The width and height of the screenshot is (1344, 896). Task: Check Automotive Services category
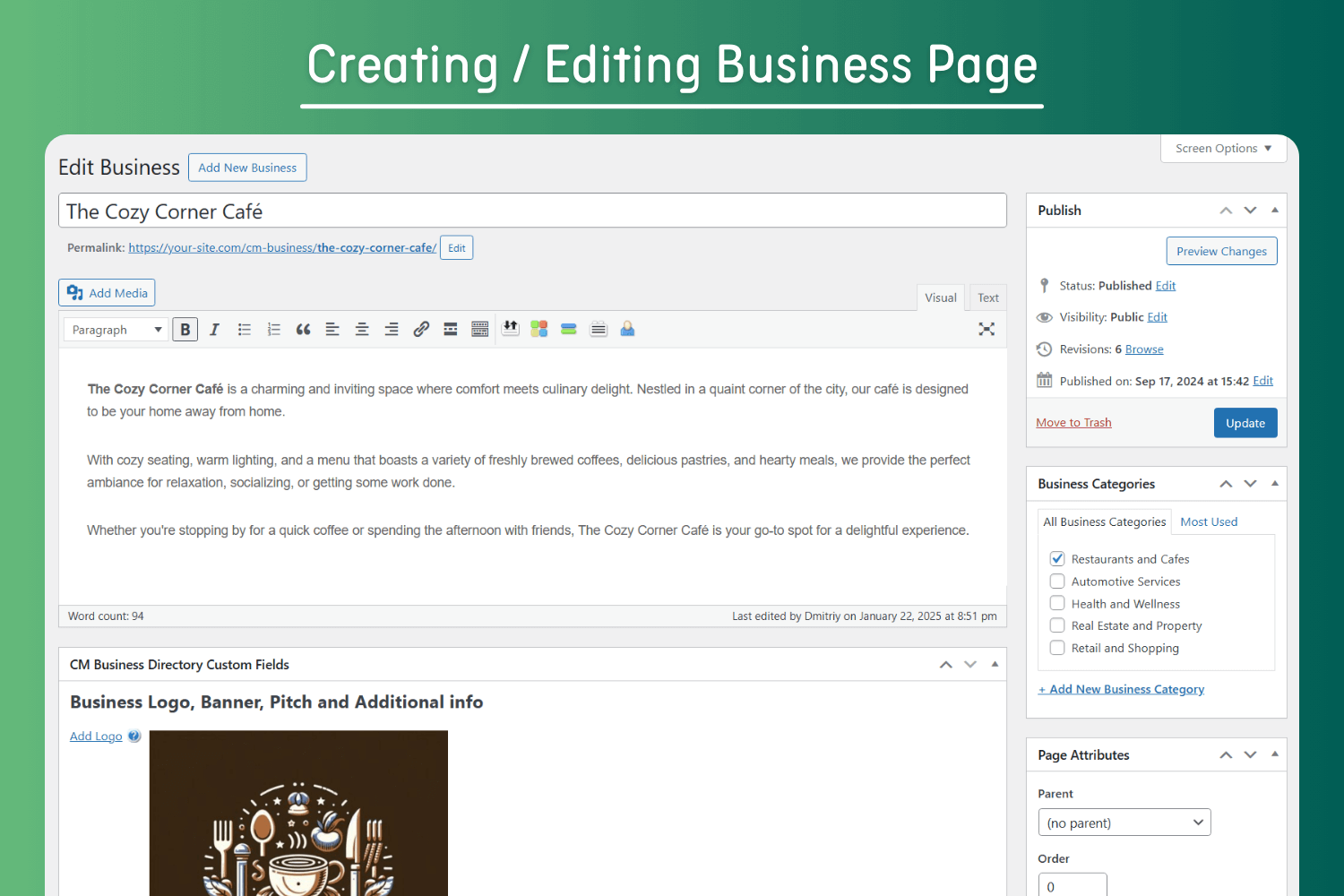tap(1057, 581)
